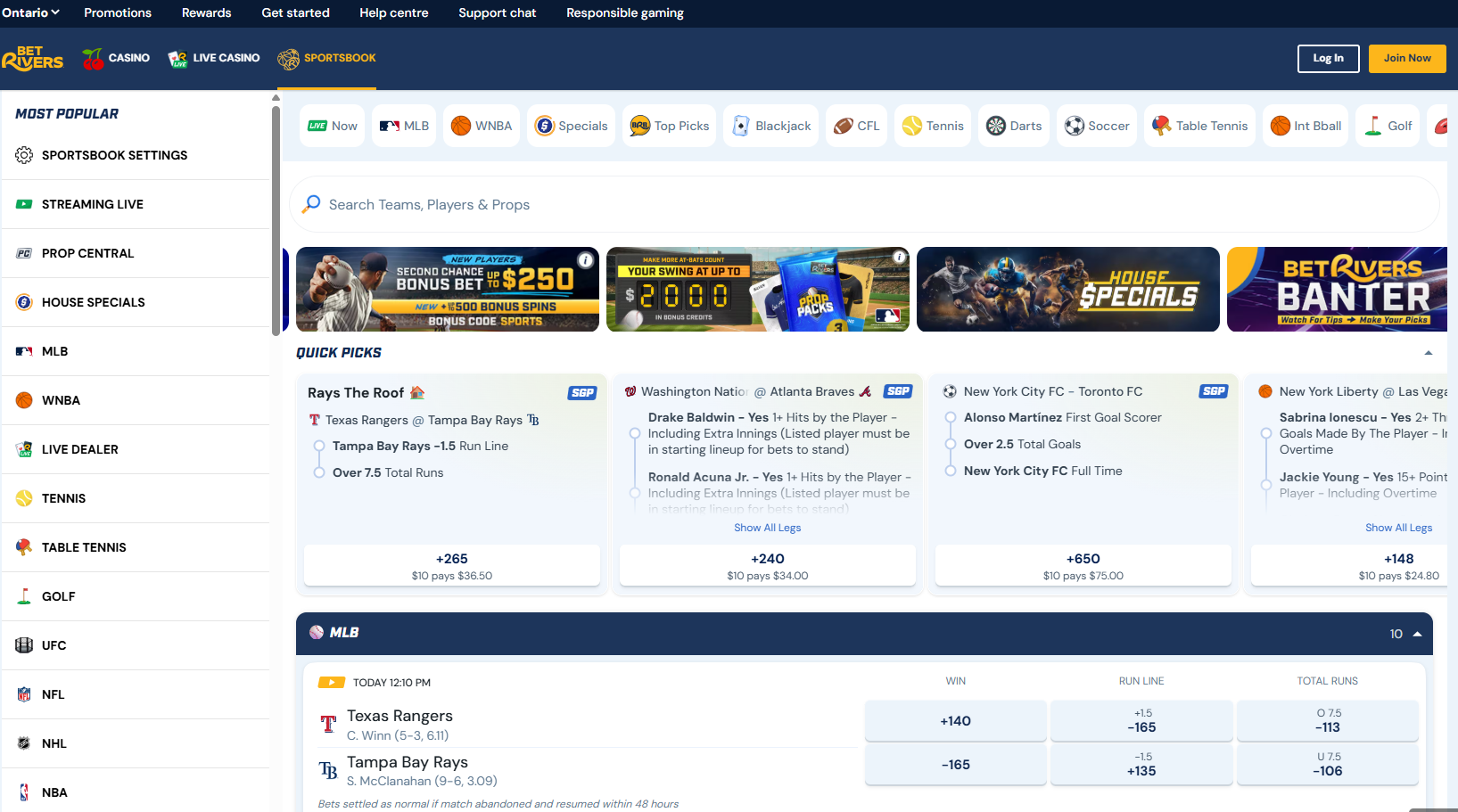The height and width of the screenshot is (812, 1458).
Task: Click the Join Now button
Action: (1407, 58)
